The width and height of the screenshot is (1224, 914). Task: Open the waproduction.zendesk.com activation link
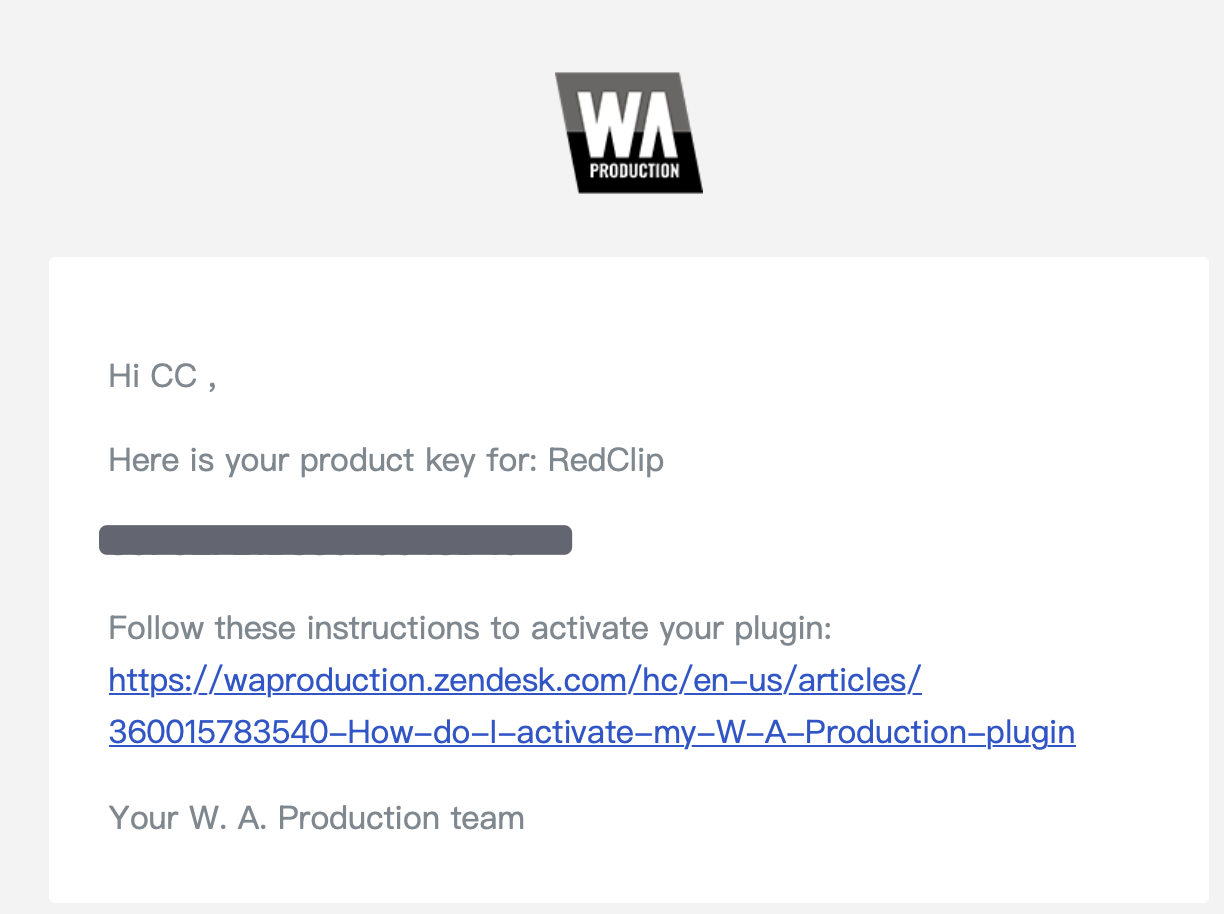(592, 706)
